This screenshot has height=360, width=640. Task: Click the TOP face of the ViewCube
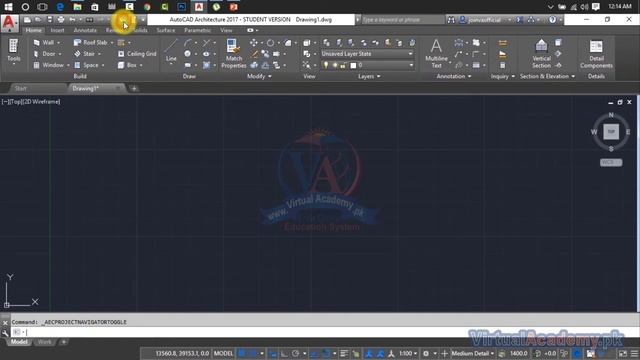(611, 132)
